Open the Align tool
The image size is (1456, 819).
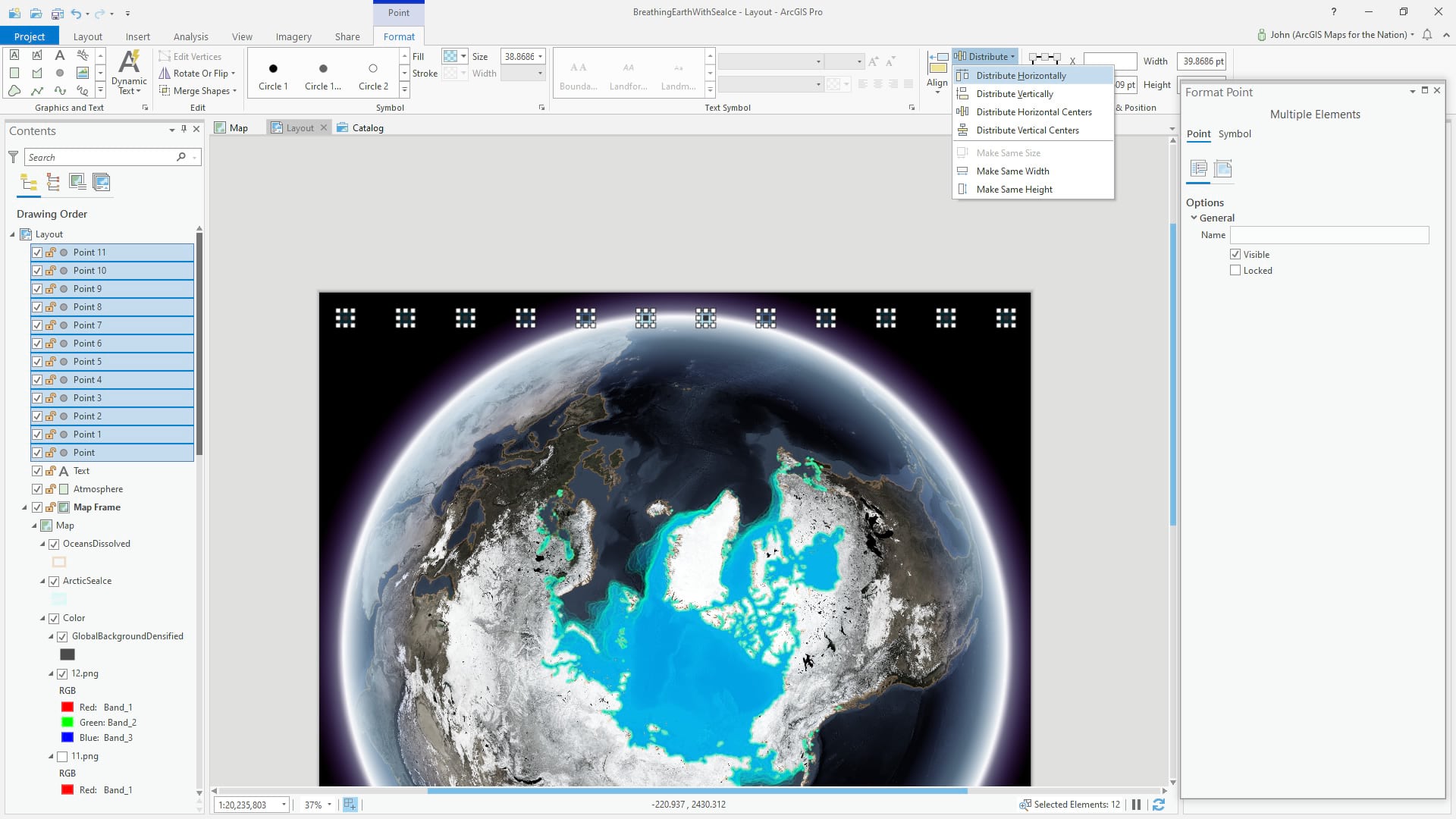coord(937,73)
